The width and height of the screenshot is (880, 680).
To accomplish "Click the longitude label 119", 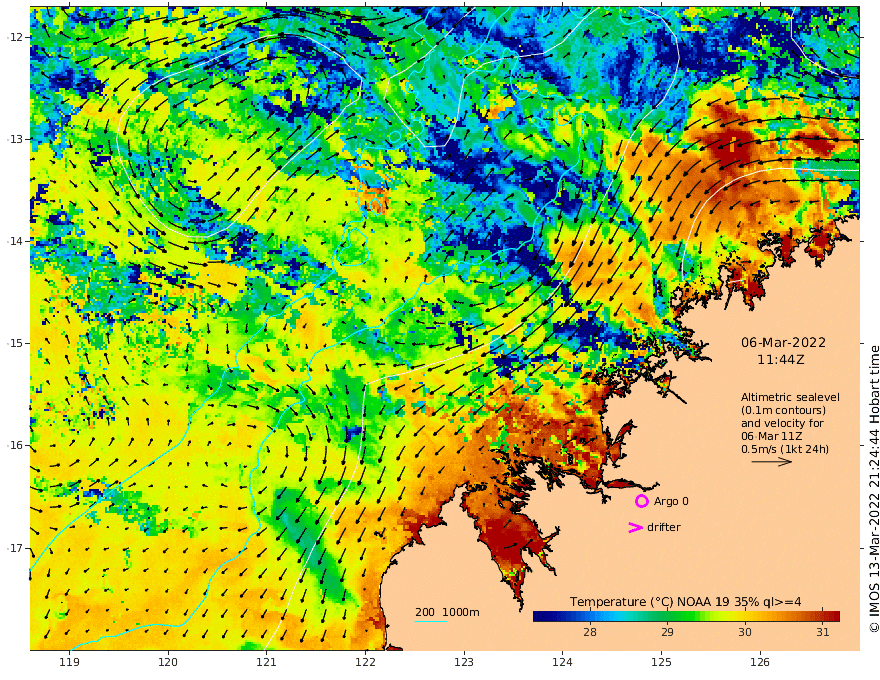I will pos(69,662).
